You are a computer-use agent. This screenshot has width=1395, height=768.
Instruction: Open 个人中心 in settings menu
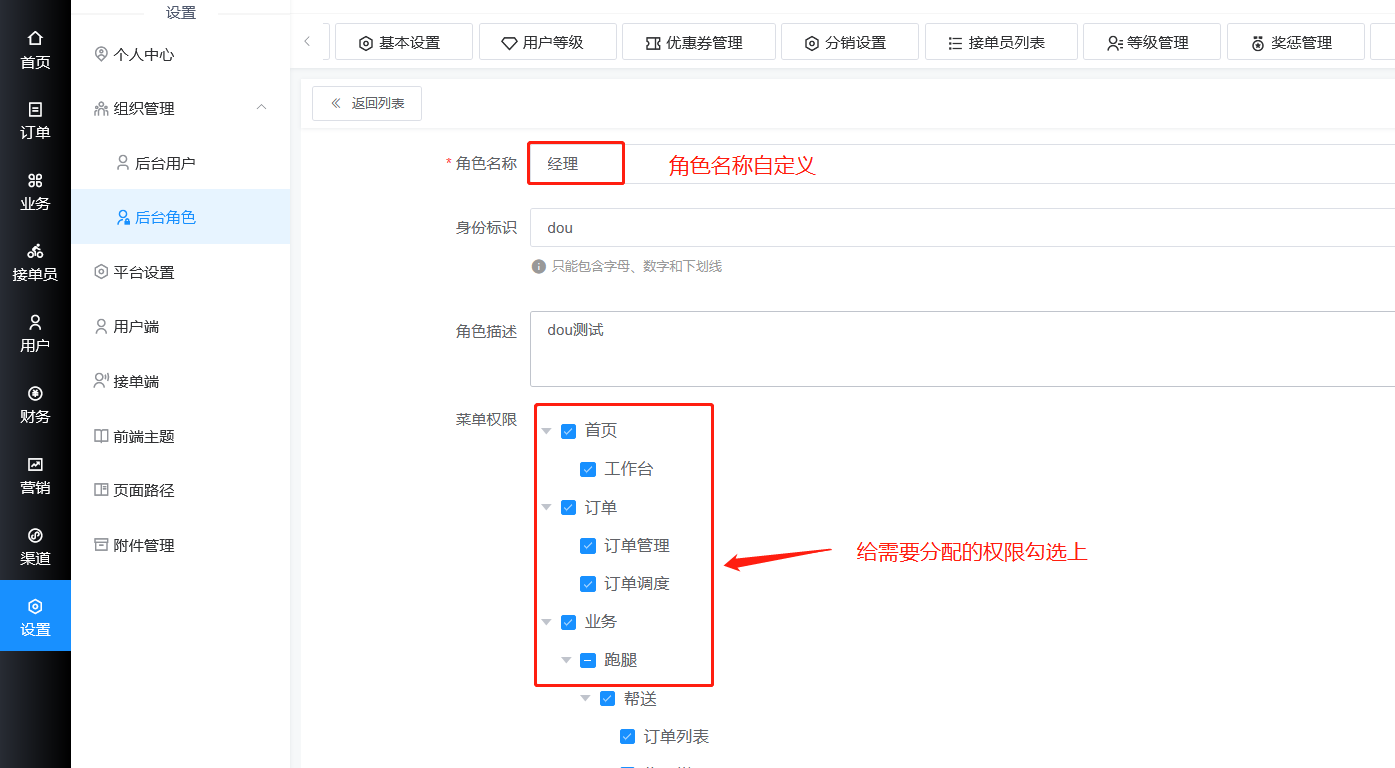(x=181, y=54)
